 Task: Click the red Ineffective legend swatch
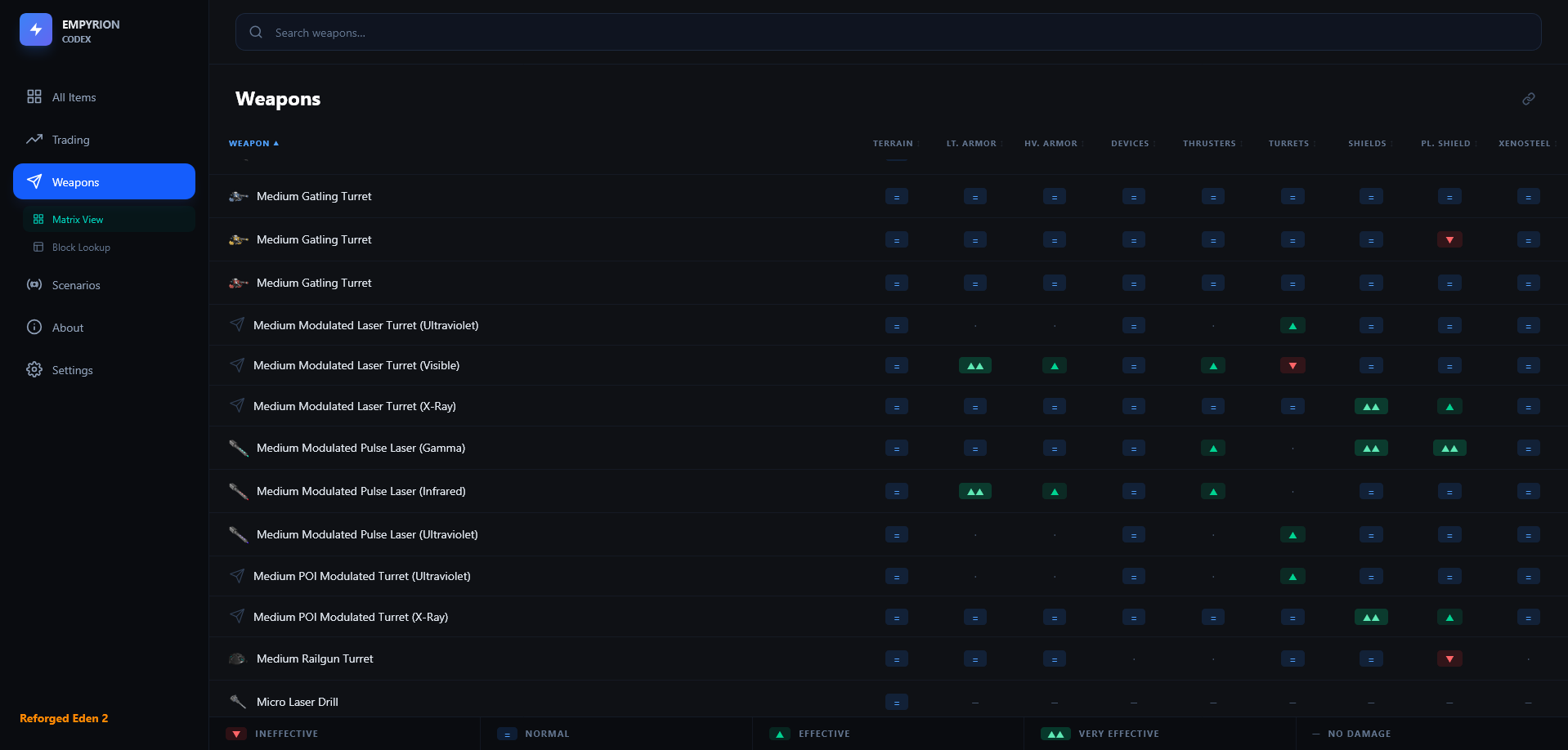click(236, 734)
